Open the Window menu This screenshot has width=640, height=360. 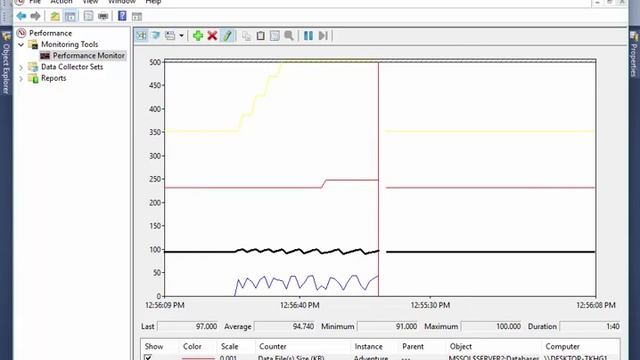[122, 2]
